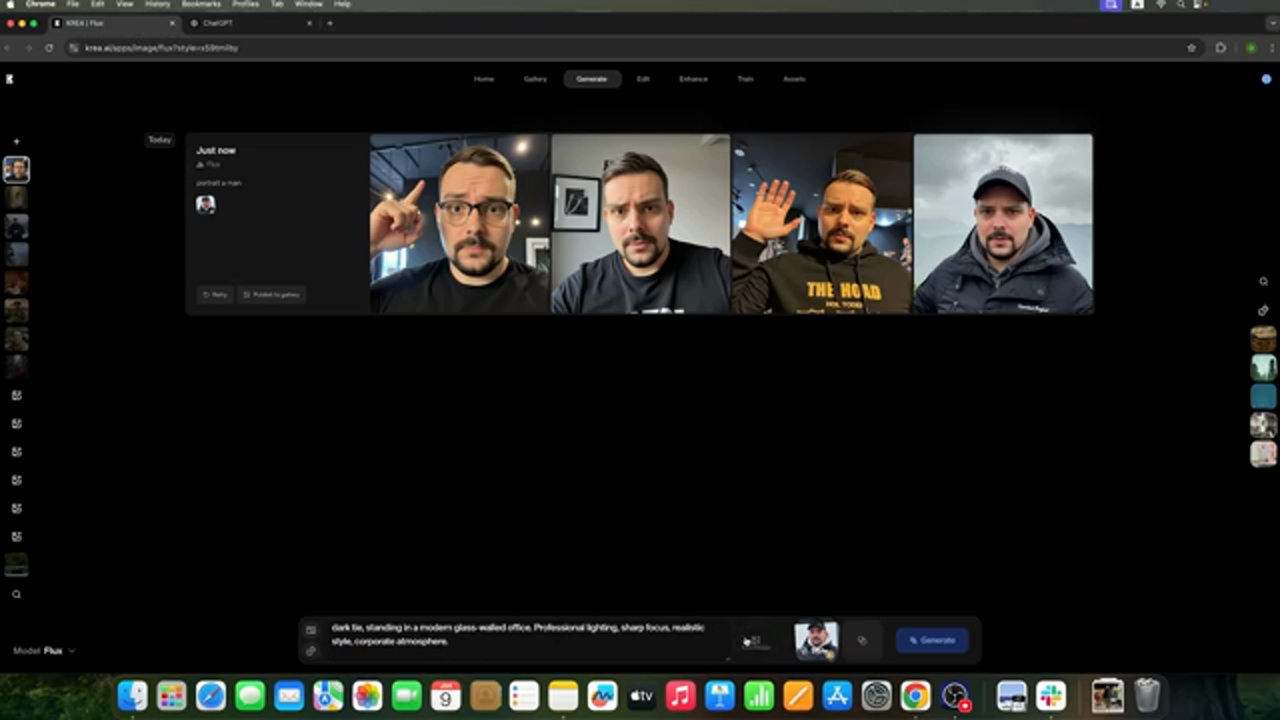The image size is (1280, 720).
Task: Open the Home tab
Action: click(484, 79)
